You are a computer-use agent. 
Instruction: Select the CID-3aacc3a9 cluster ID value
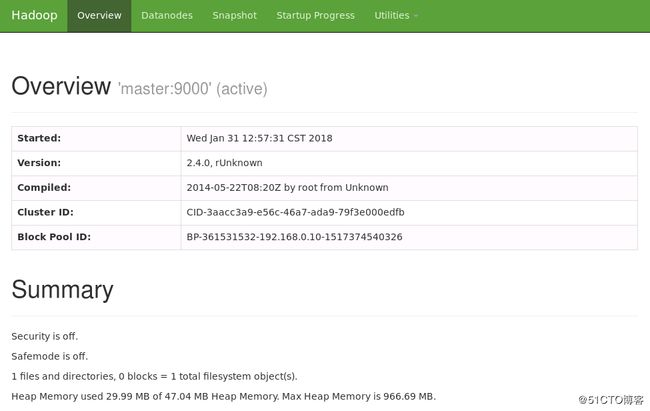295,212
